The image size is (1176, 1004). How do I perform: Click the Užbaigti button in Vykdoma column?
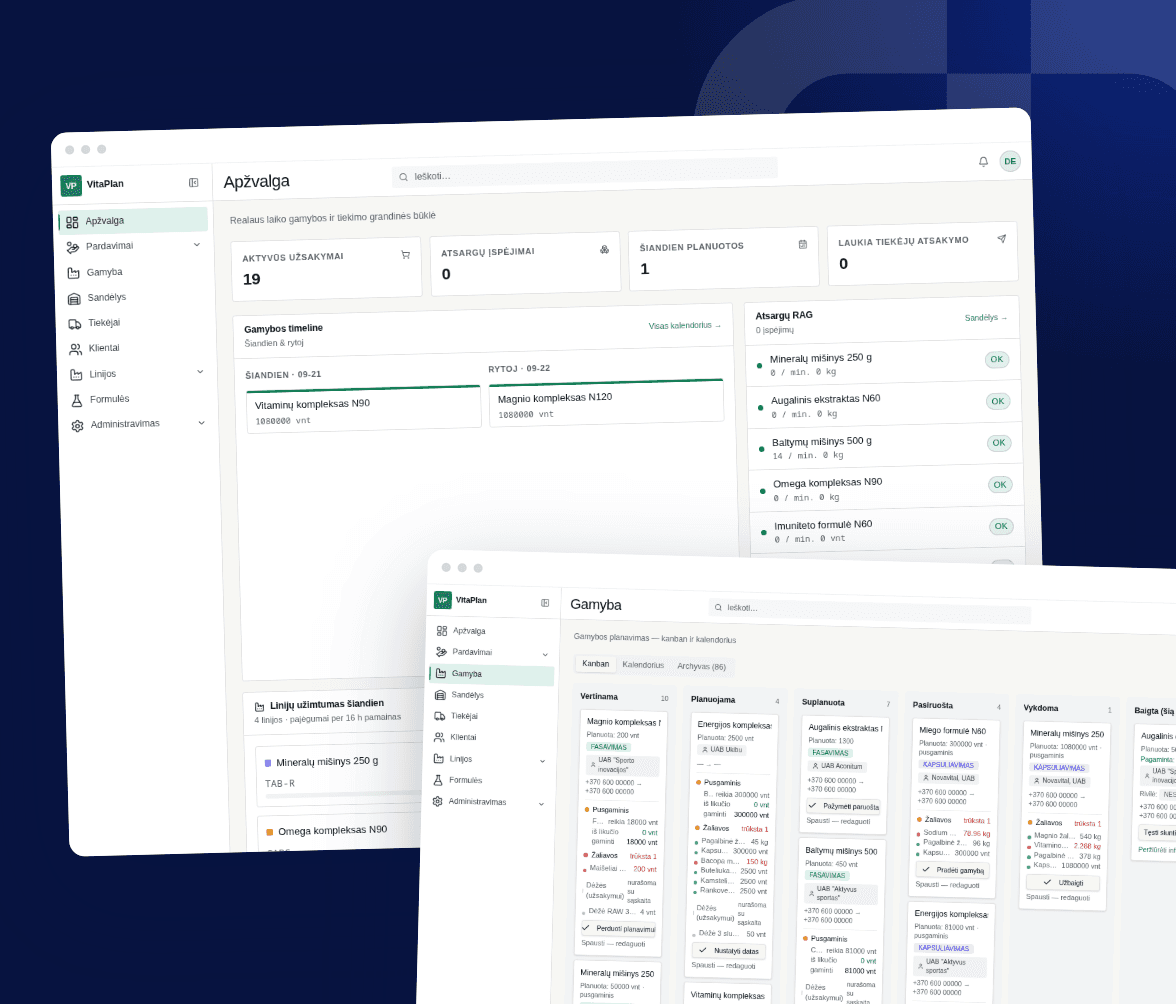pyautogui.click(x=1064, y=883)
